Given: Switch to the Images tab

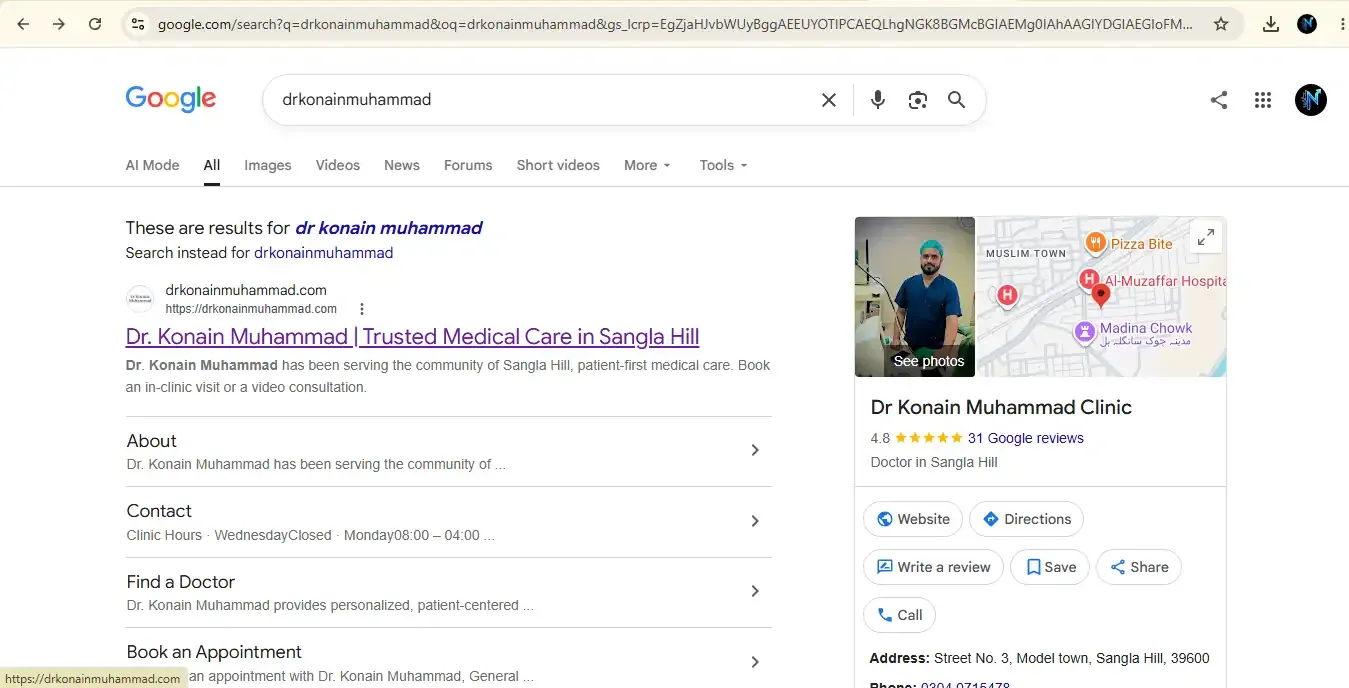Looking at the screenshot, I should (x=268, y=165).
